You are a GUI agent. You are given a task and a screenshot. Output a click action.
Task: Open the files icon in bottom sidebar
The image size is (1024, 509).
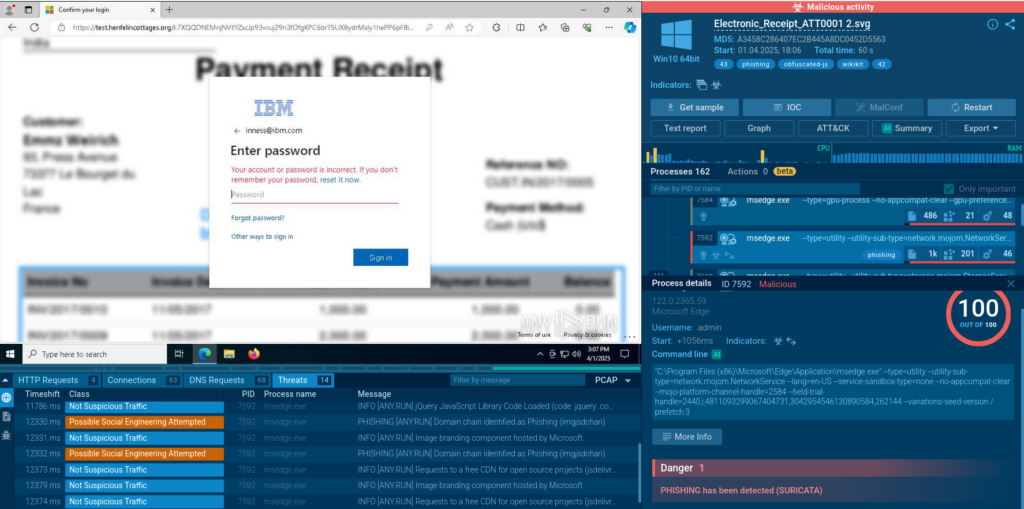click(x=8, y=416)
